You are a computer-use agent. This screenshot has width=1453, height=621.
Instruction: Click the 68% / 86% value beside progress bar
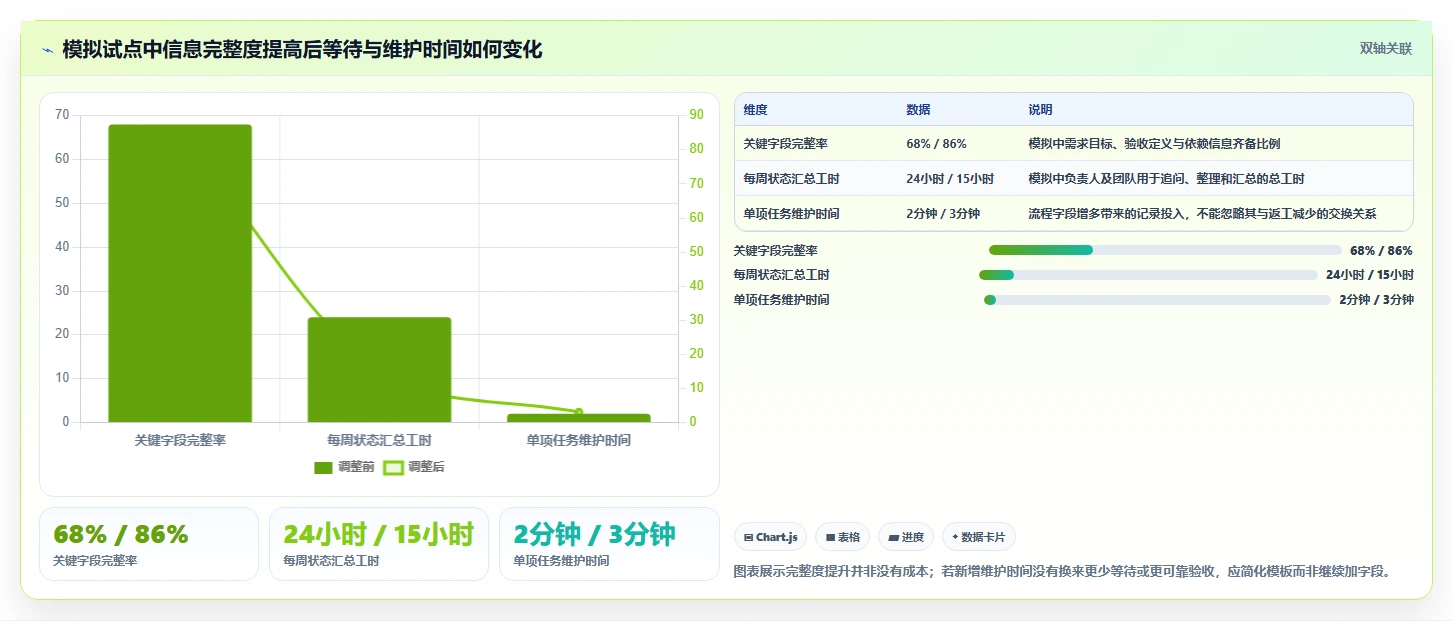click(1381, 251)
